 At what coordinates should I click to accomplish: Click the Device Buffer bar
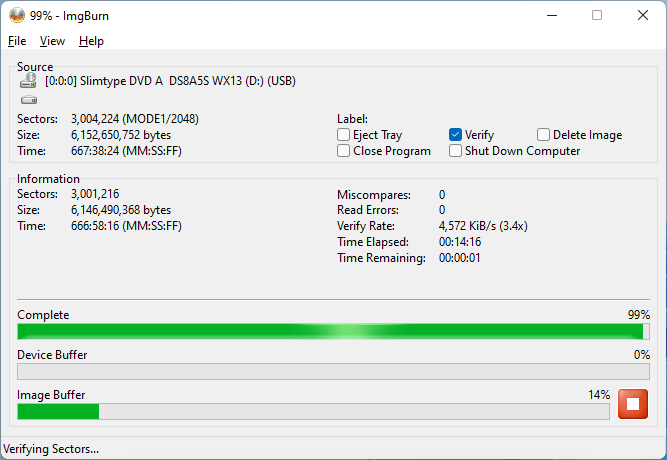(333, 371)
